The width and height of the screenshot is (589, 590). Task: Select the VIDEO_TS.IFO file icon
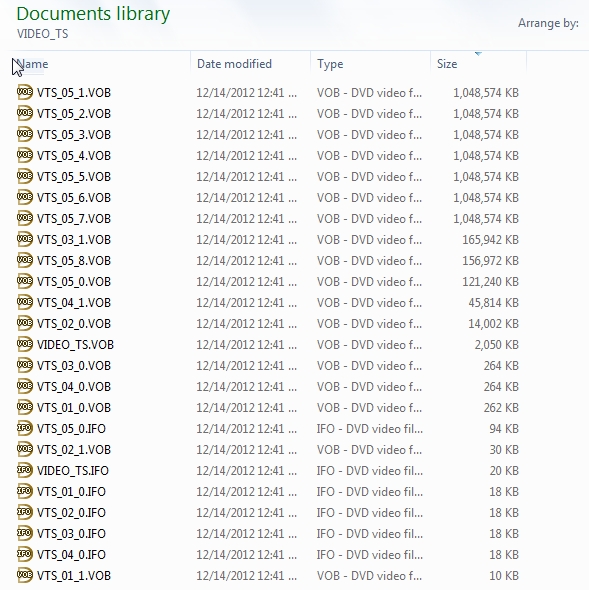25,470
